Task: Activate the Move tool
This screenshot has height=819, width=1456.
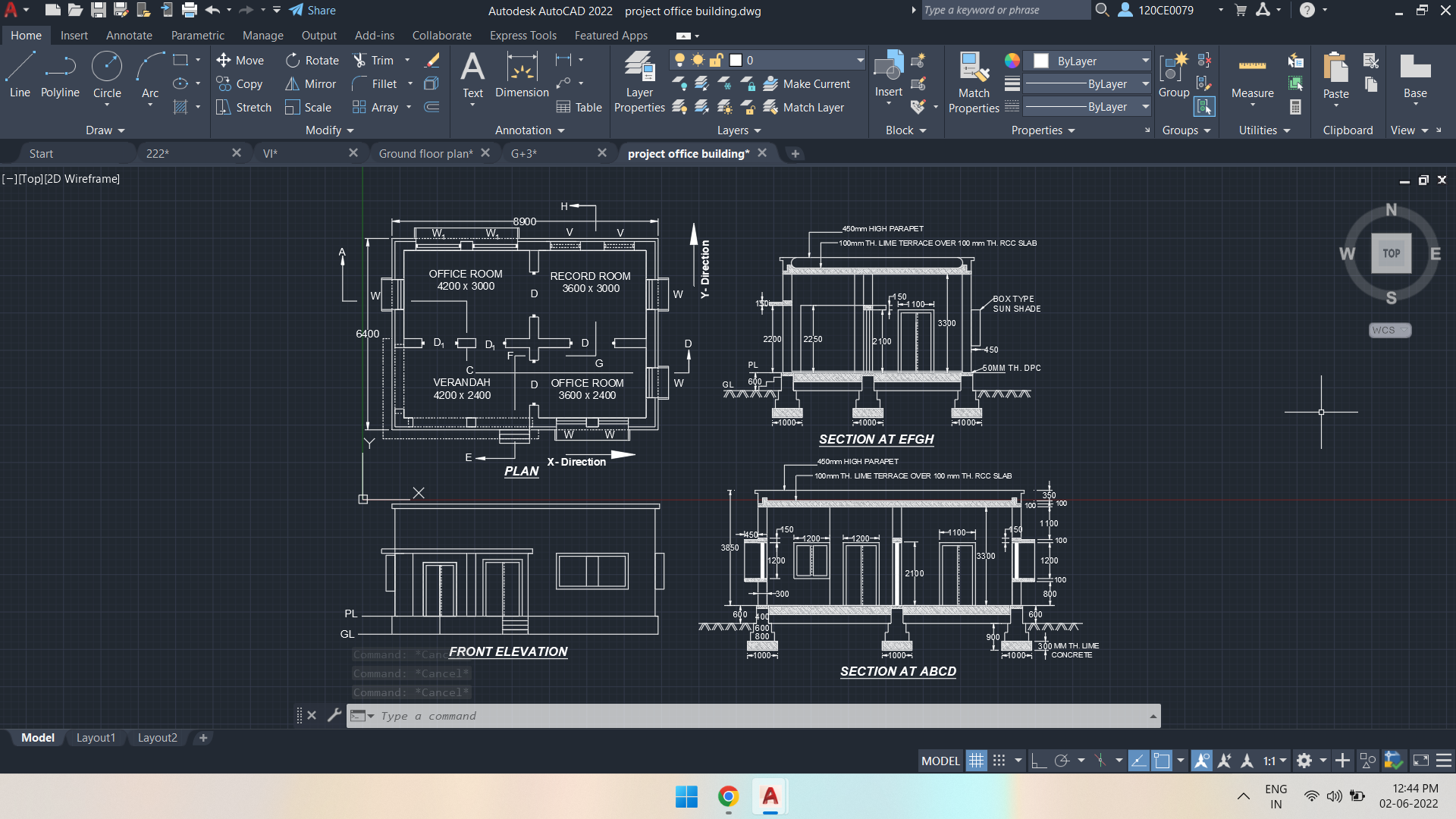Action: [x=240, y=60]
